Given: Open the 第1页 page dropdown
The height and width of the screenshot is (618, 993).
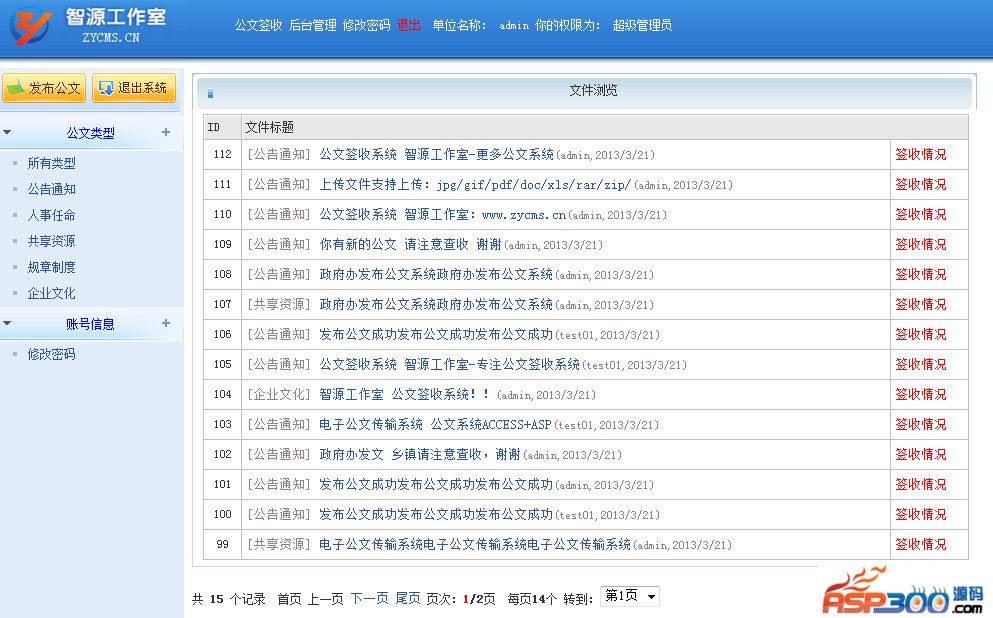Looking at the screenshot, I should tap(629, 596).
